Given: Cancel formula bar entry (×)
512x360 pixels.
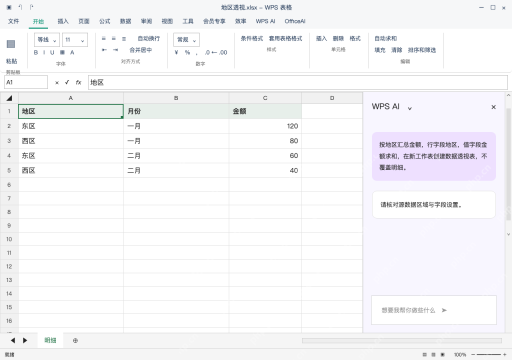Looking at the screenshot, I should point(57,83).
